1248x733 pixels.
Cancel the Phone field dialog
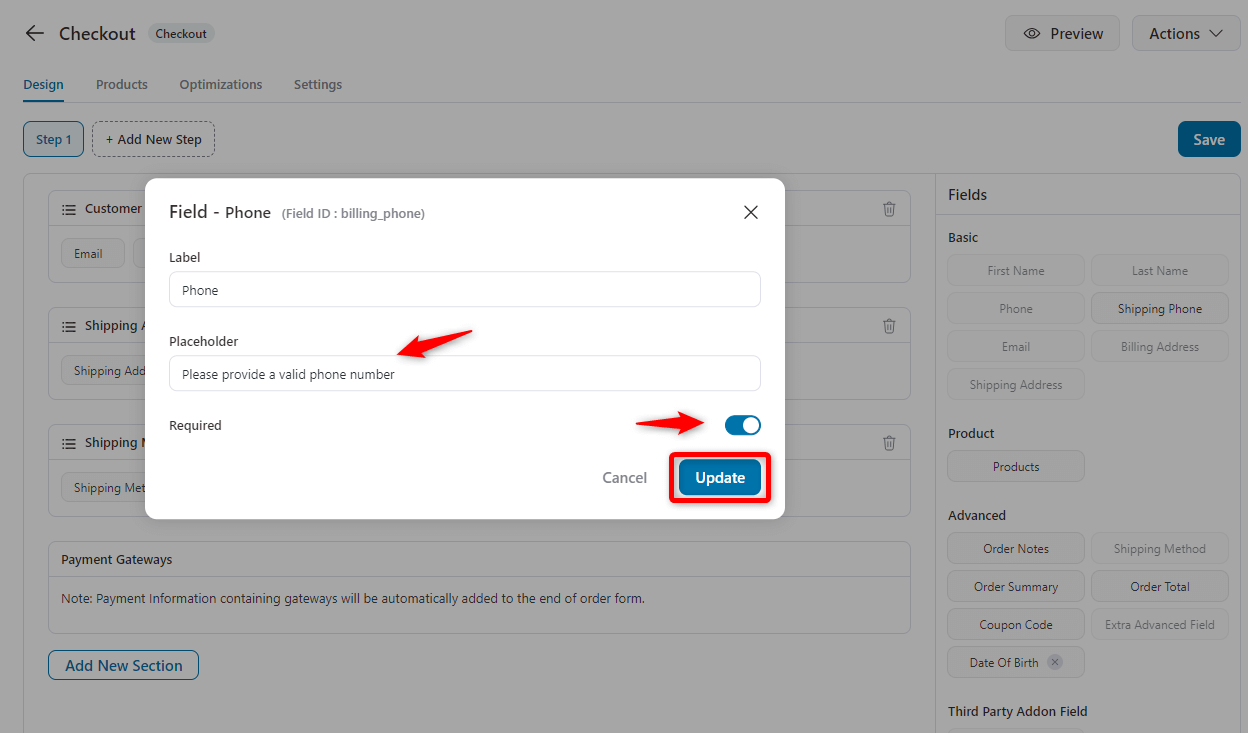tap(625, 478)
